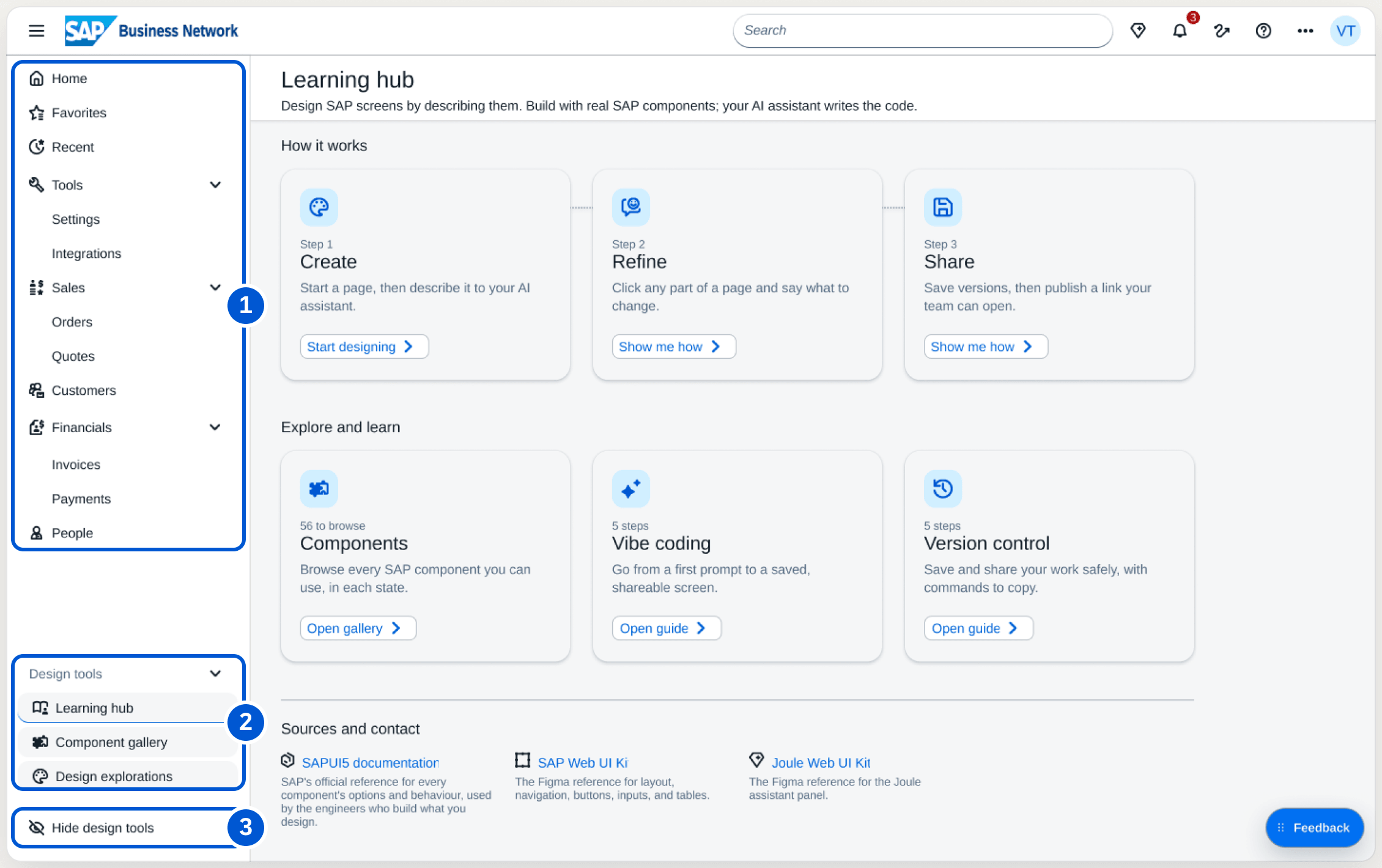
Task: Open the three-dot overflow menu in header
Action: coord(1306,31)
